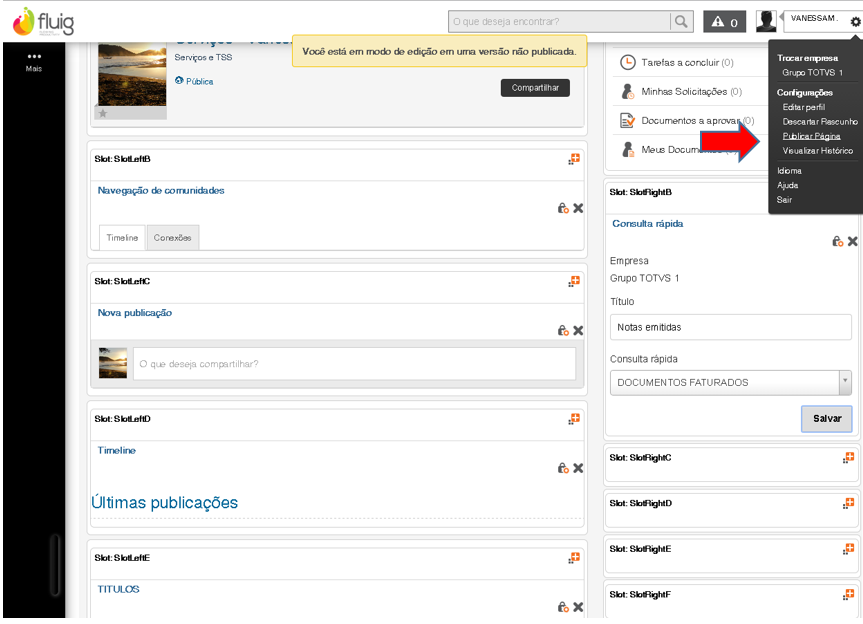Screen dimensions: 863x624
Task: Click the VANESSAM username label
Action: click(x=814, y=18)
